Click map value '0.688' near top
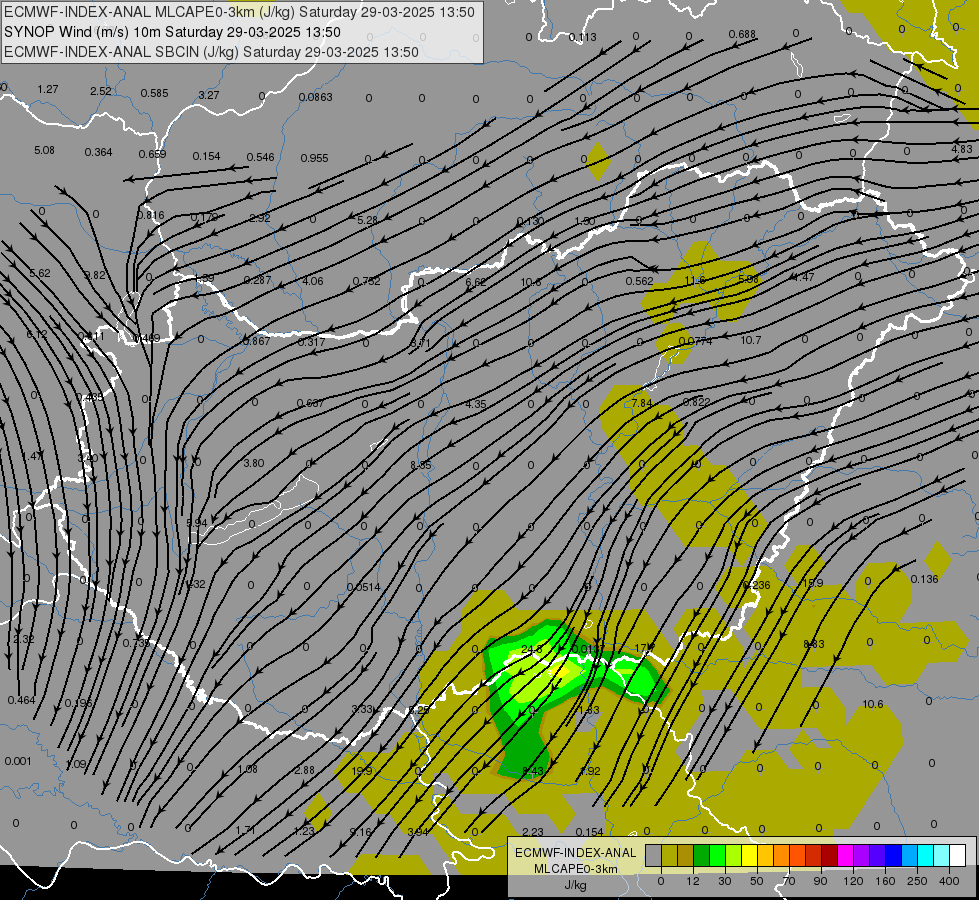Image resolution: width=979 pixels, height=900 pixels. [x=742, y=34]
